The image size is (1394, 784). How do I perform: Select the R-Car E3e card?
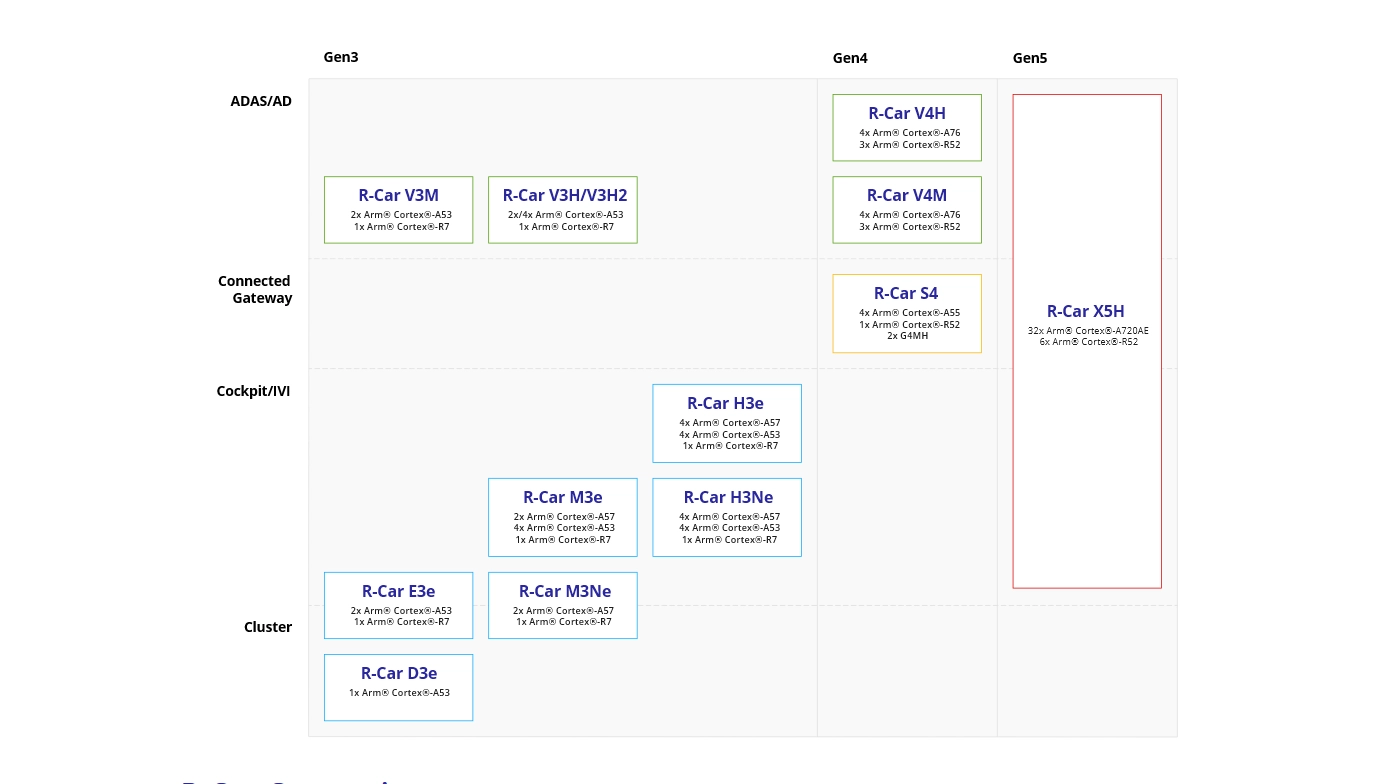coord(398,605)
